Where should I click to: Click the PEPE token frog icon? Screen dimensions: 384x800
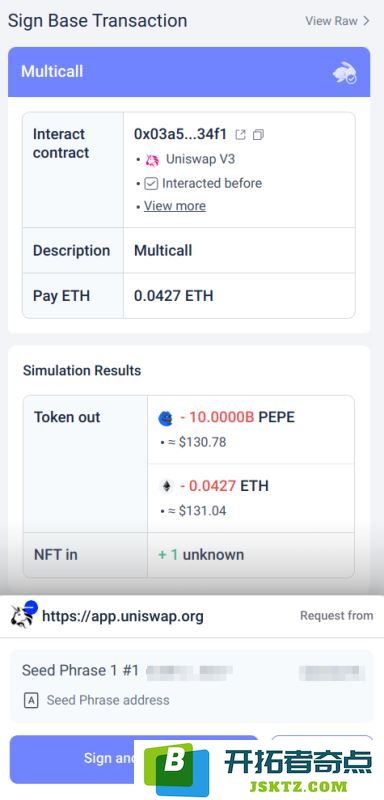[x=166, y=418]
